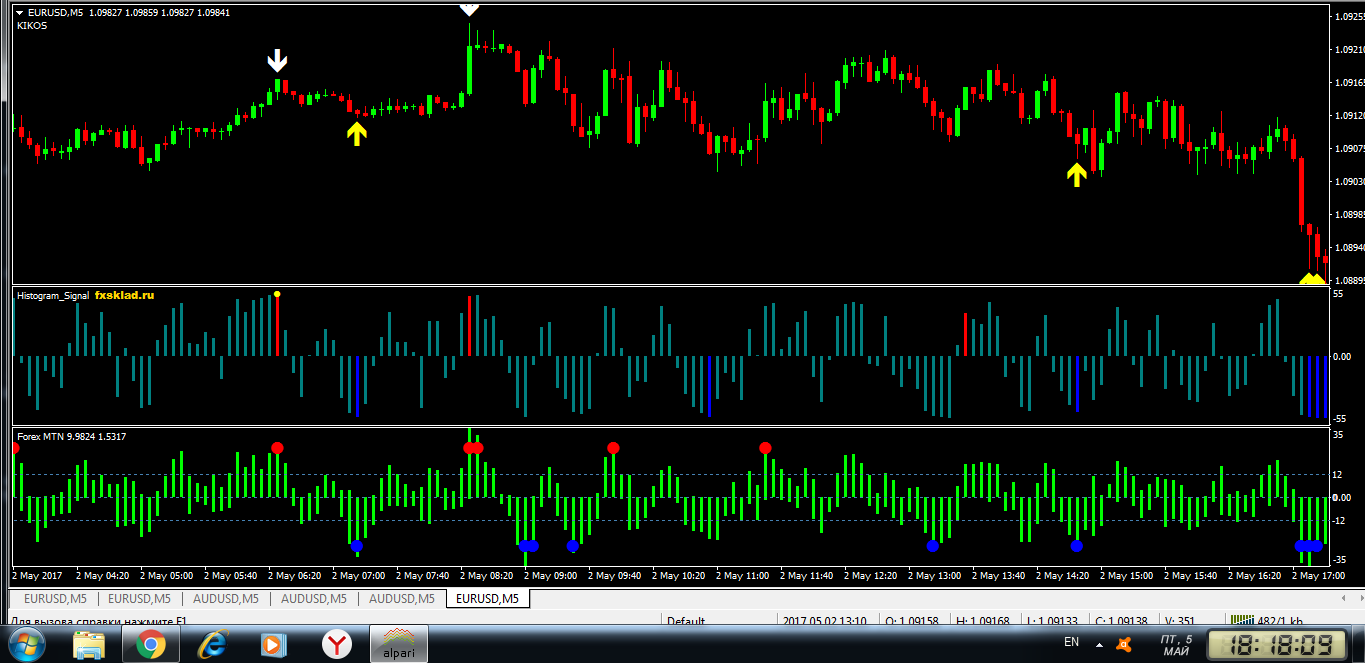Click the orange Avast tray icon
Screen dimensions: 1365x663
click(1124, 643)
